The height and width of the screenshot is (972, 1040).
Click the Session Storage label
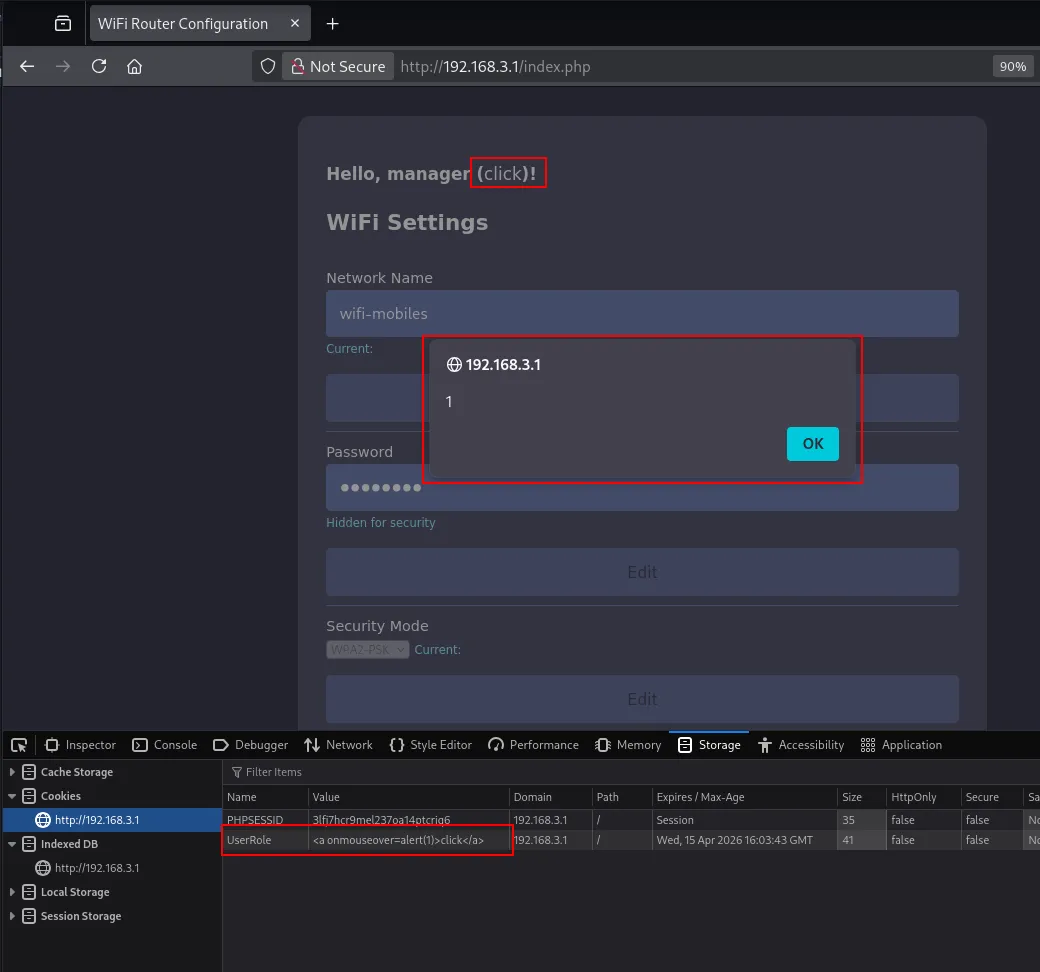tap(81, 916)
